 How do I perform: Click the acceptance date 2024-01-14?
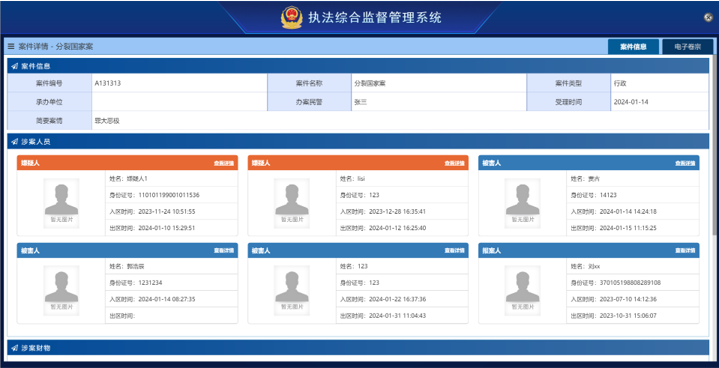(x=631, y=102)
